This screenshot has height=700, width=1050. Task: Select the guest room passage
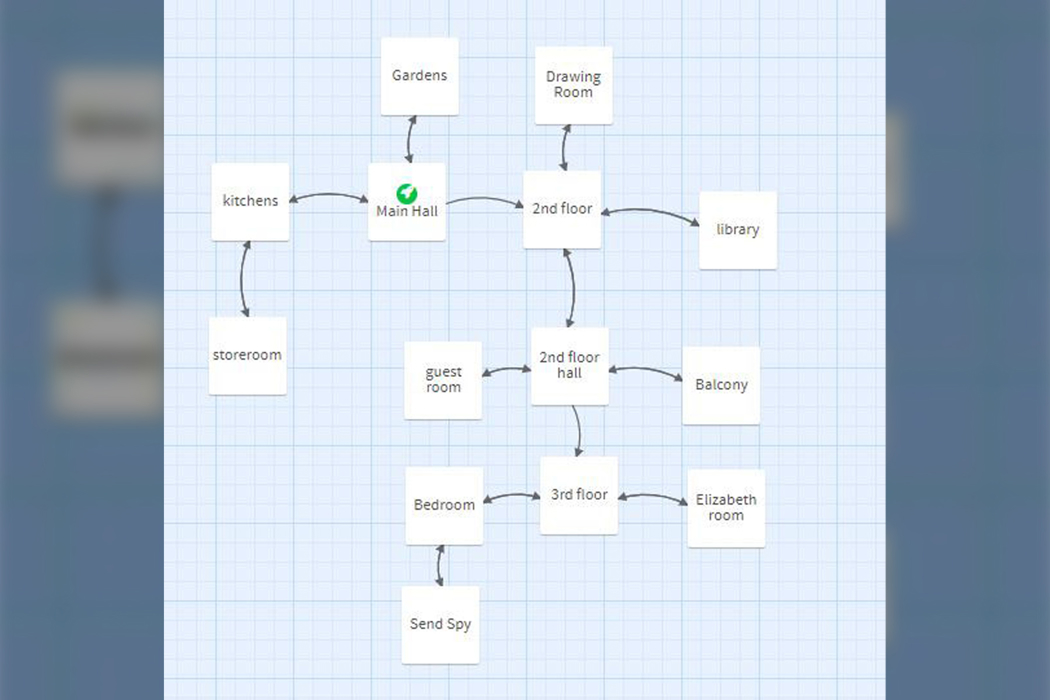pyautogui.click(x=443, y=380)
